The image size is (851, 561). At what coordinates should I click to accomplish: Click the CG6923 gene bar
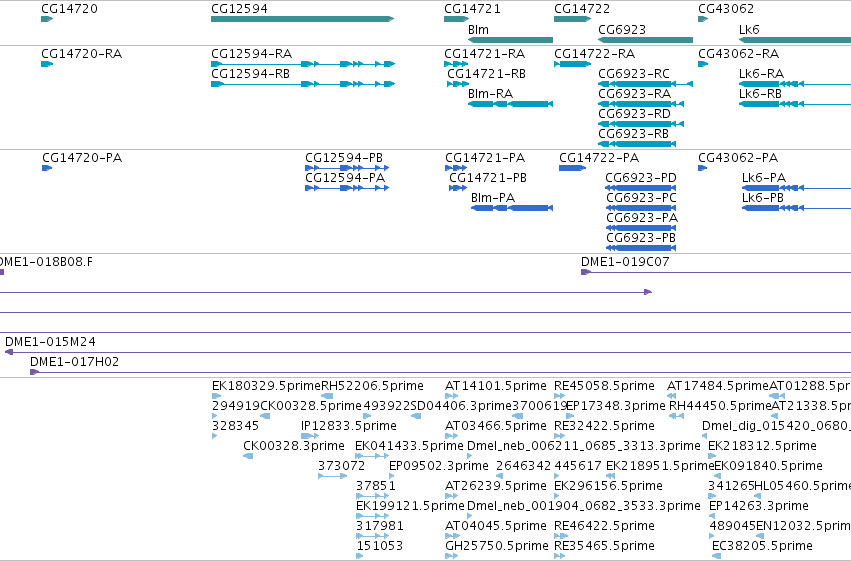(645, 40)
